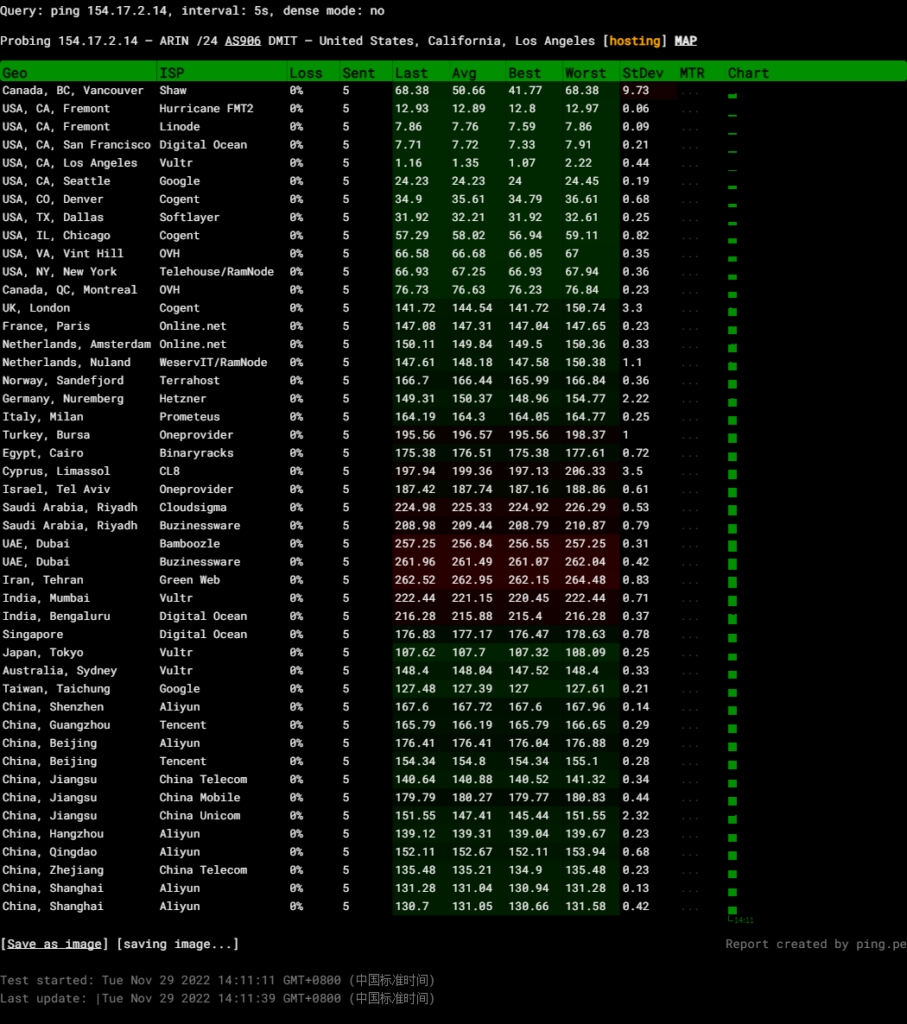Viewport: 907px width, 1024px height.
Task: Open MTR dots for Los Angeles Vultr row
Action: (x=691, y=164)
